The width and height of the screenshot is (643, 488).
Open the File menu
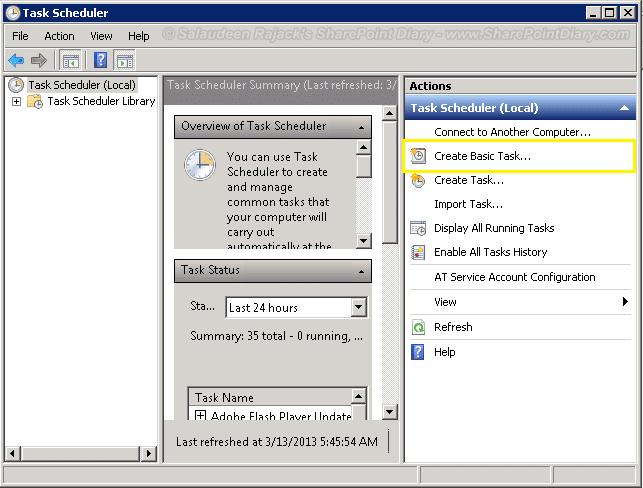20,36
